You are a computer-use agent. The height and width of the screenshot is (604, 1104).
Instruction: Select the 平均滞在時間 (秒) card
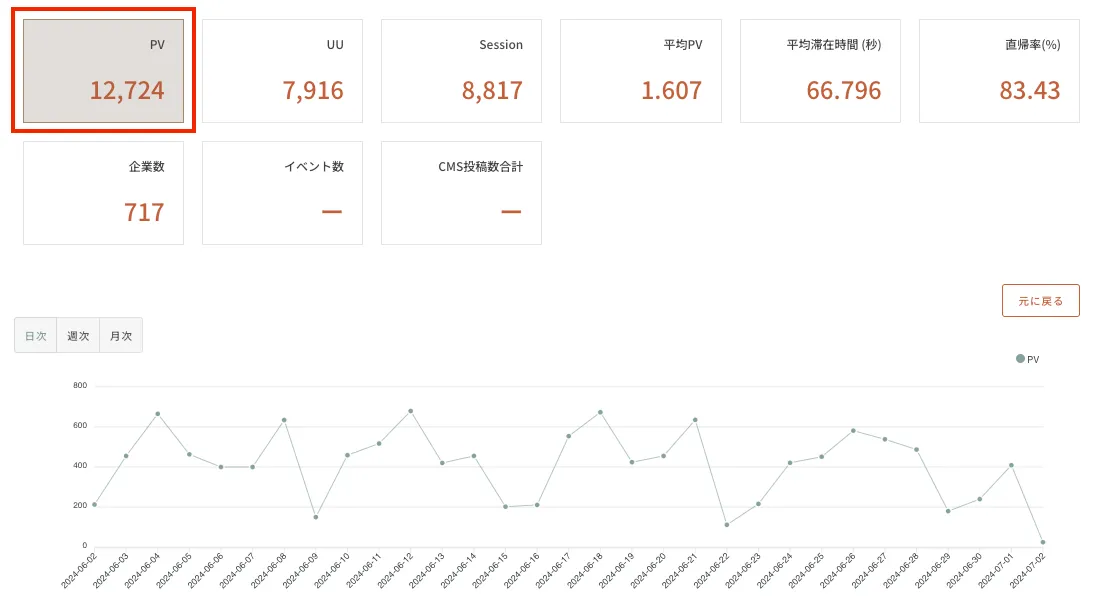[x=820, y=71]
